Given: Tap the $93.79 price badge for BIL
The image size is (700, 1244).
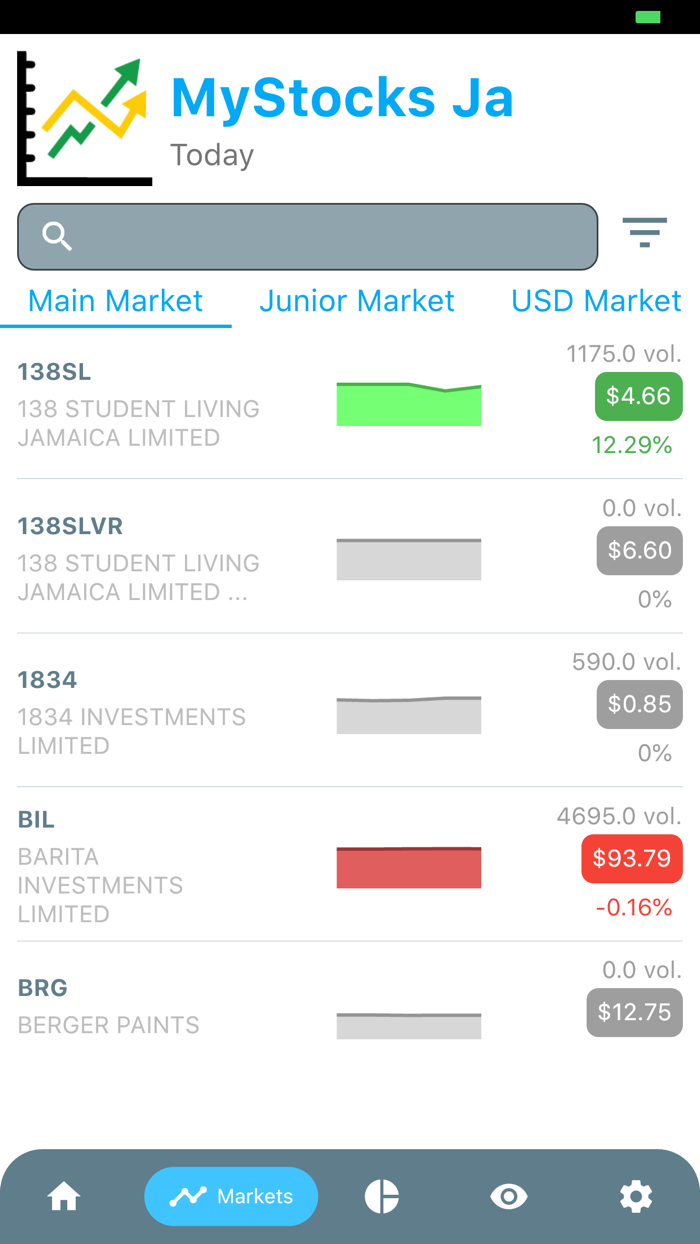Looking at the screenshot, I should pyautogui.click(x=631, y=858).
